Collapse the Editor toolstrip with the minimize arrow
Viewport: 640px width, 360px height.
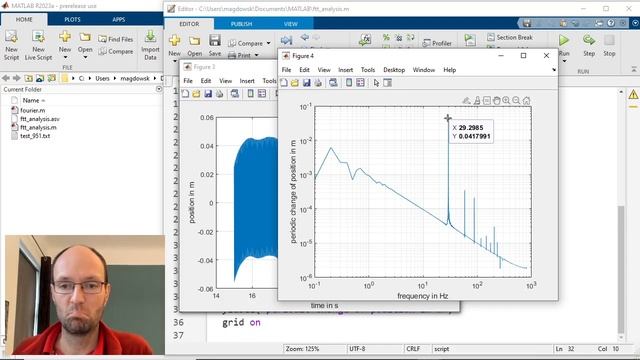(x=634, y=69)
